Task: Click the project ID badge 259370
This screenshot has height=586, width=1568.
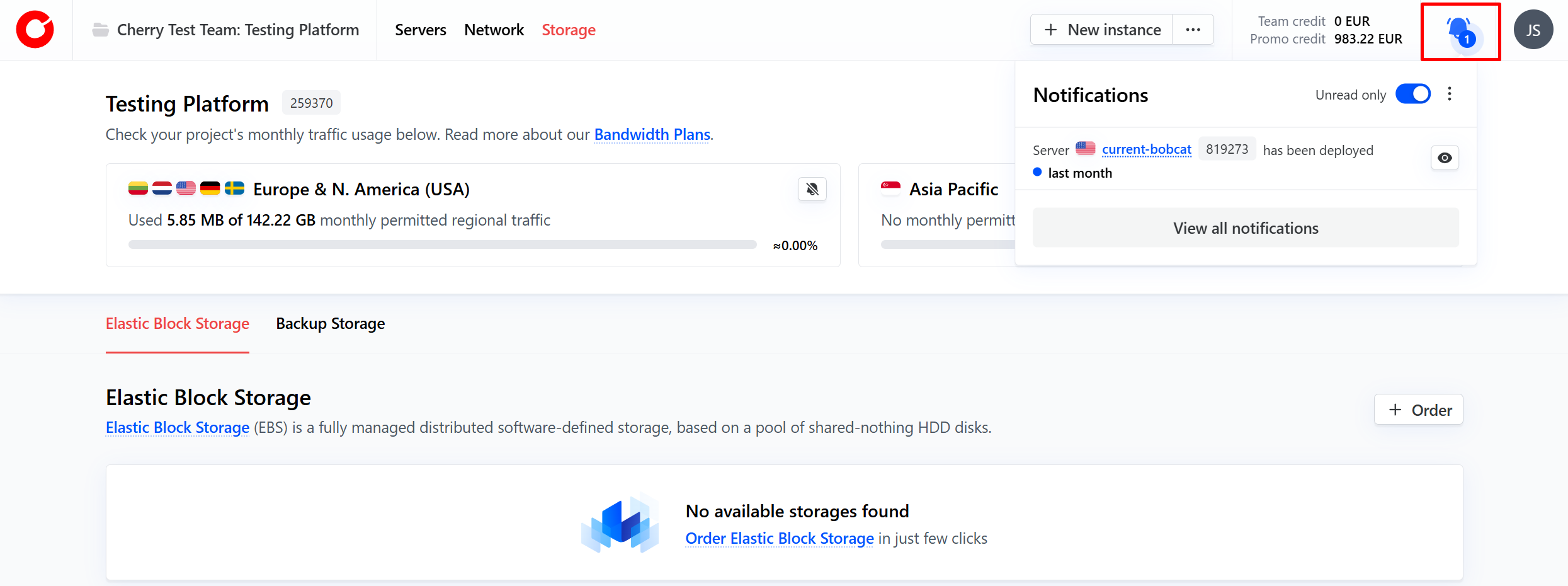Action: click(x=311, y=103)
